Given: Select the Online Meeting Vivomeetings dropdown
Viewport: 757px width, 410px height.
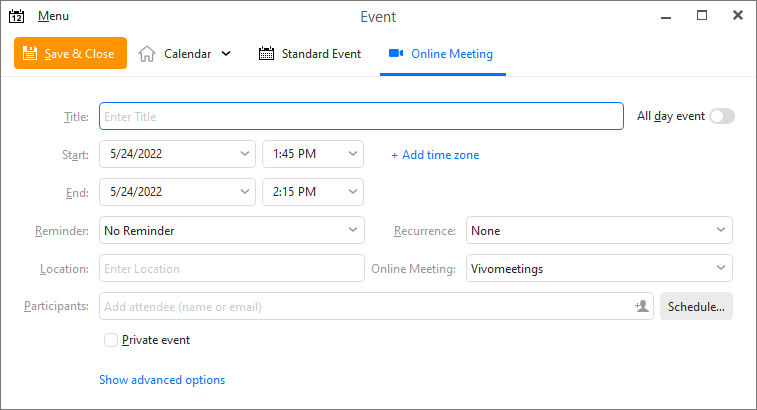Looking at the screenshot, I should pos(599,269).
